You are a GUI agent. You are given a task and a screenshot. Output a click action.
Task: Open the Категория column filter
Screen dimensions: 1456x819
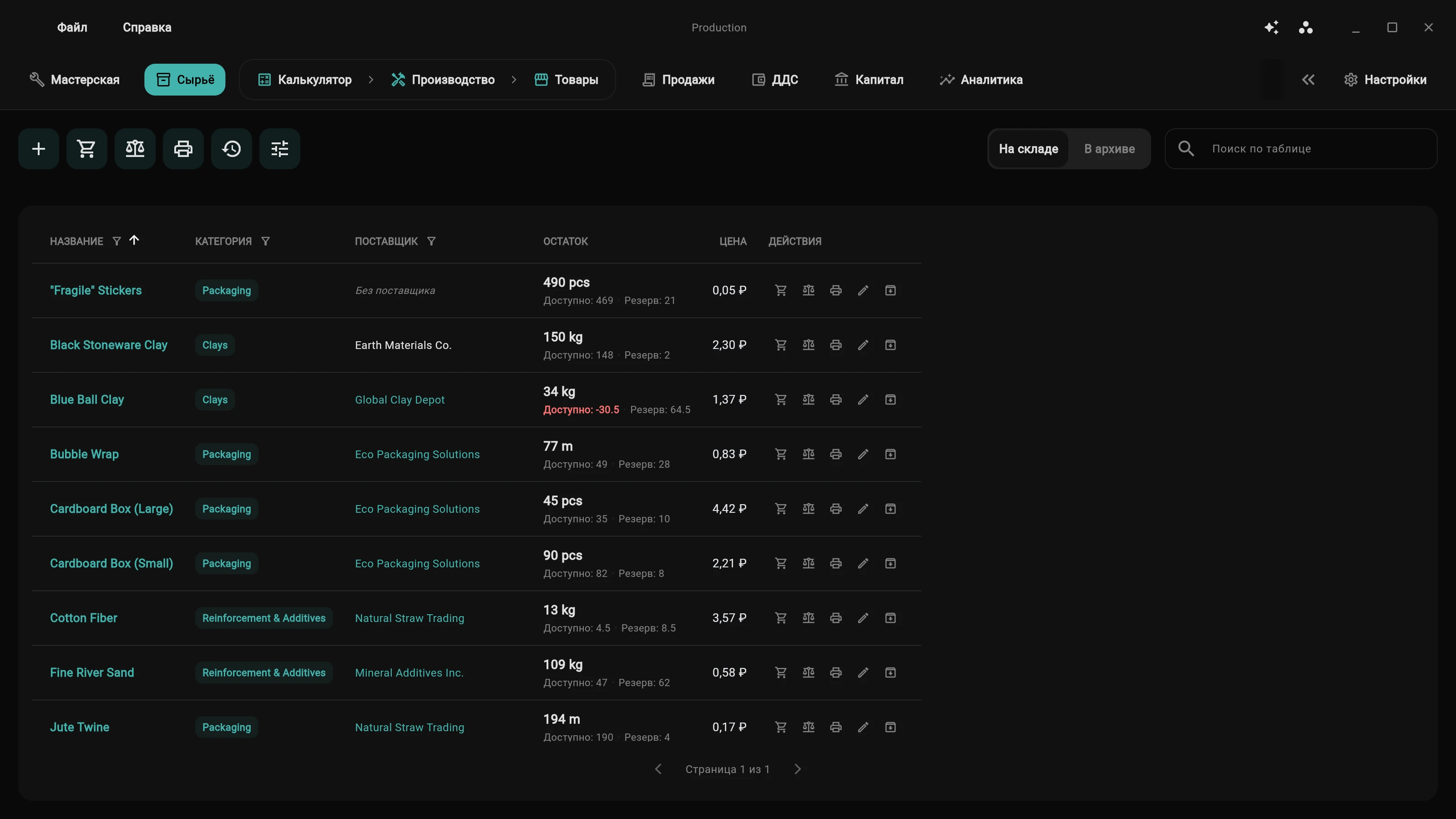[x=265, y=241]
